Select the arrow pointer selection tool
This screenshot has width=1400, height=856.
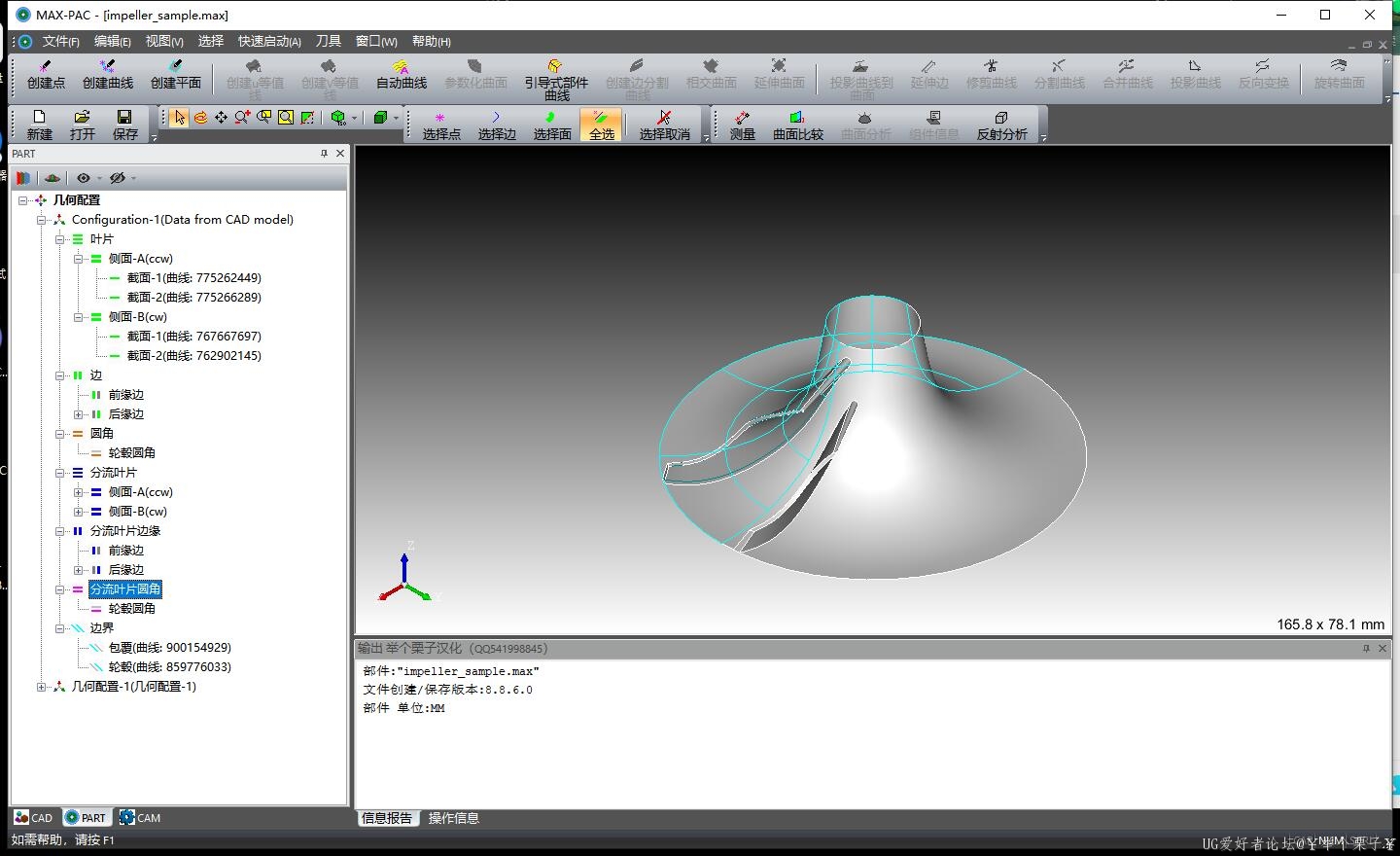179,118
